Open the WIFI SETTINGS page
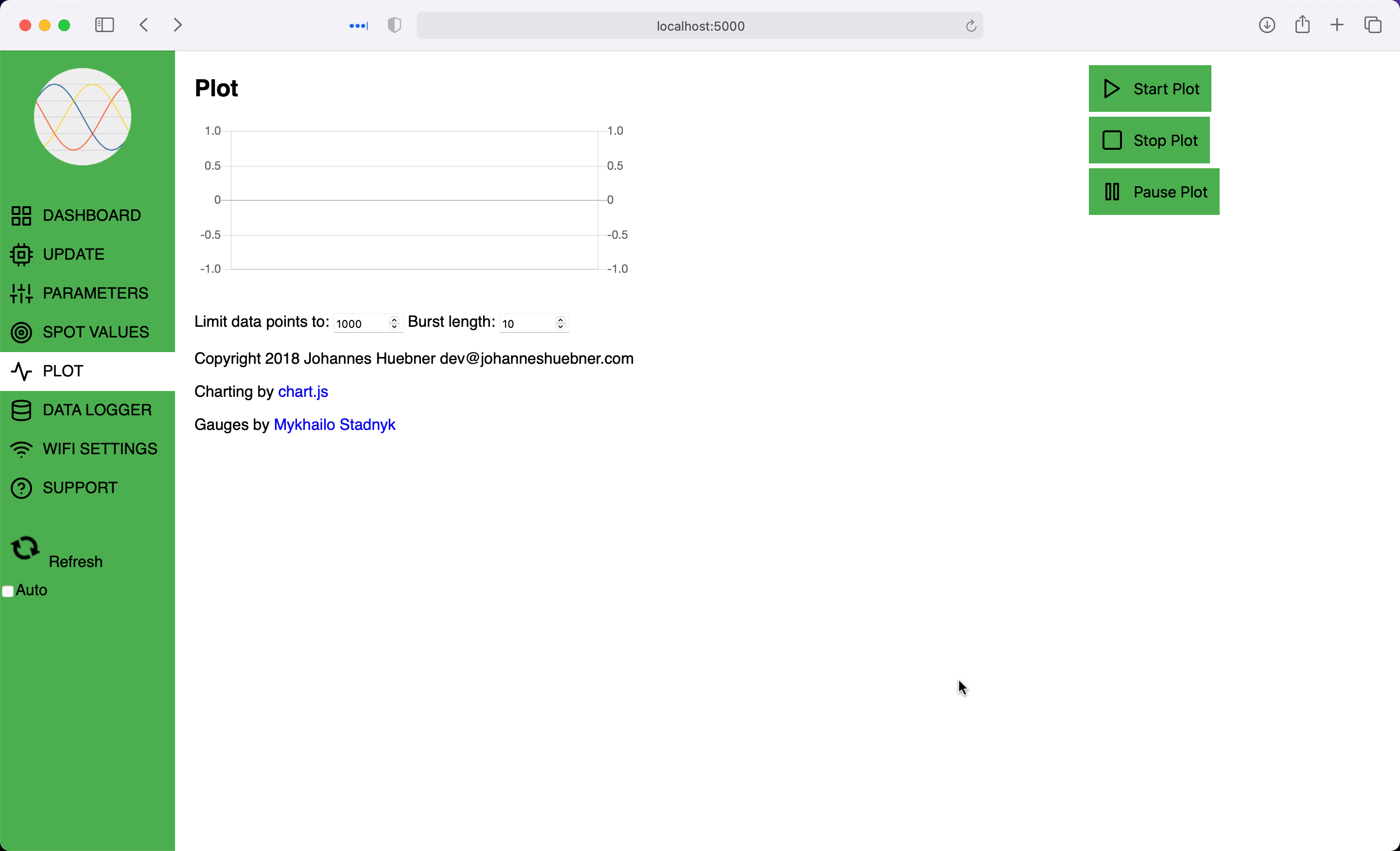The width and height of the screenshot is (1400, 851). point(100,449)
